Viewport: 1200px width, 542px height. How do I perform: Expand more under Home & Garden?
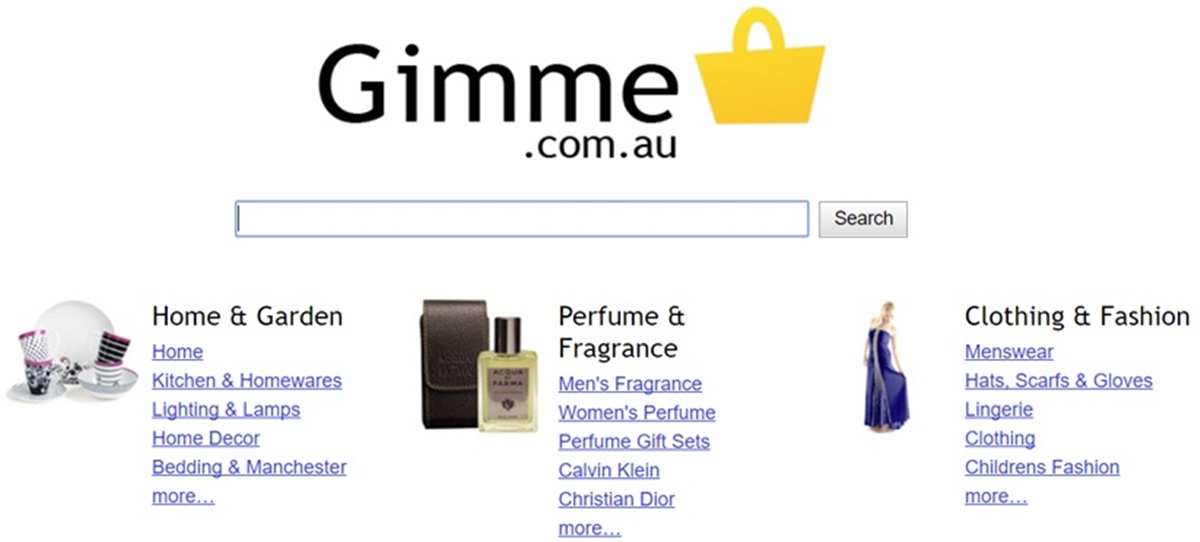coord(183,496)
